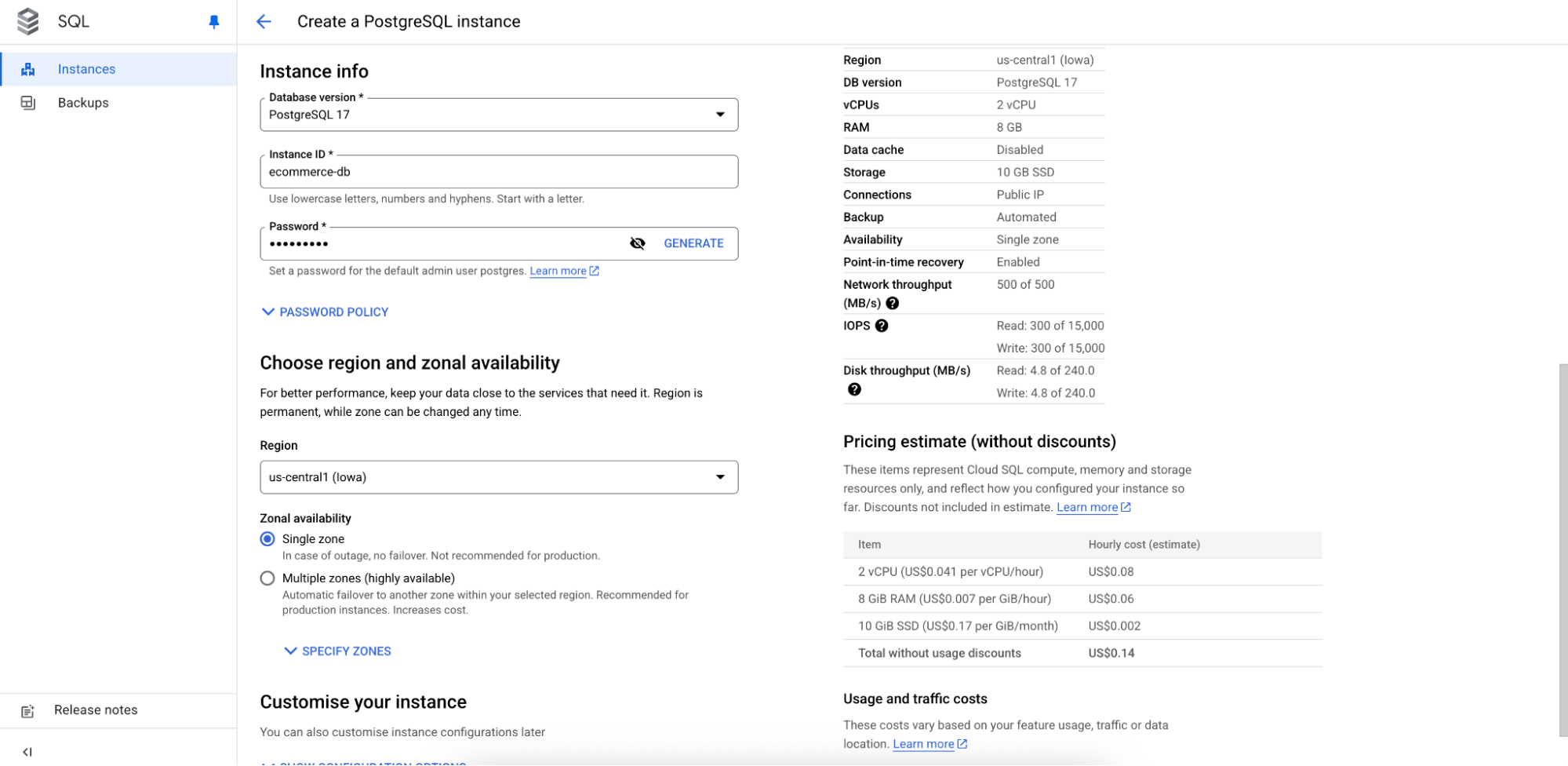1568x766 pixels.
Task: Click the Release notes icon
Action: click(x=28, y=711)
